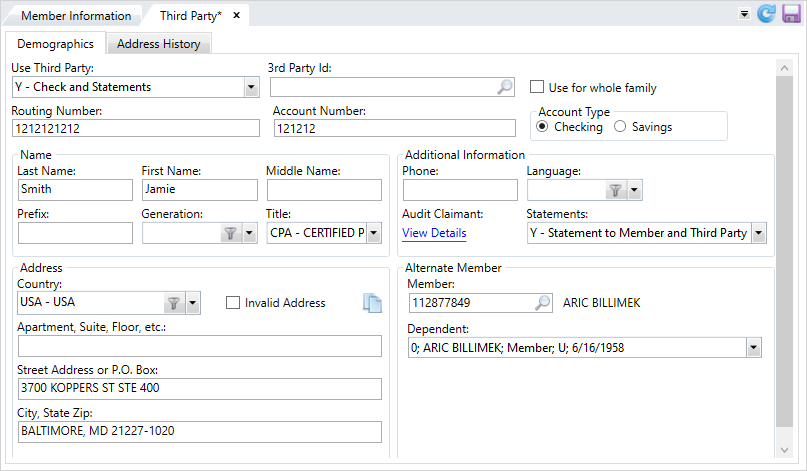This screenshot has height=471, width=807.
Task: Open the Dependent dropdown list
Action: (753, 347)
